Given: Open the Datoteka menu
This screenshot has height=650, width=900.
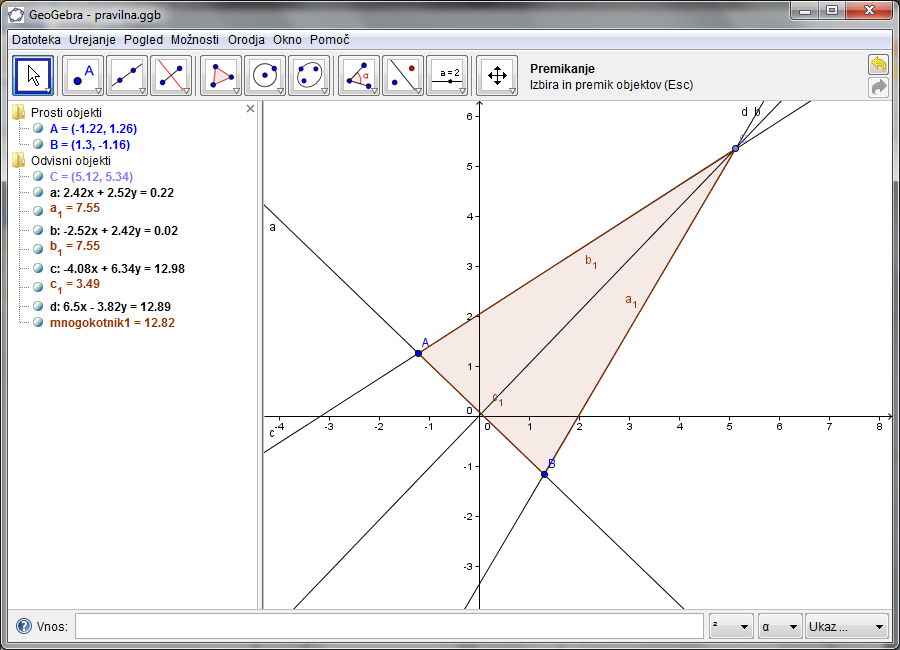Looking at the screenshot, I should 36,40.
